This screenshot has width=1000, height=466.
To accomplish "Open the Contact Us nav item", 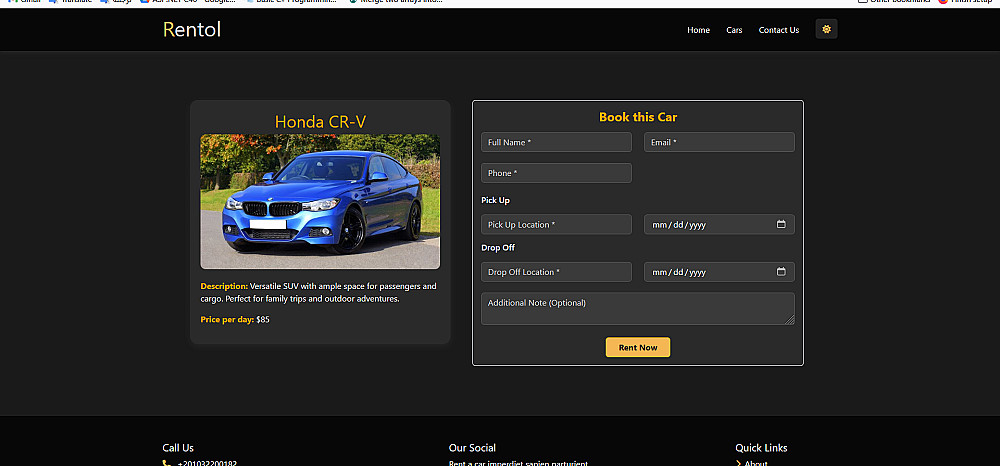I will pos(779,30).
